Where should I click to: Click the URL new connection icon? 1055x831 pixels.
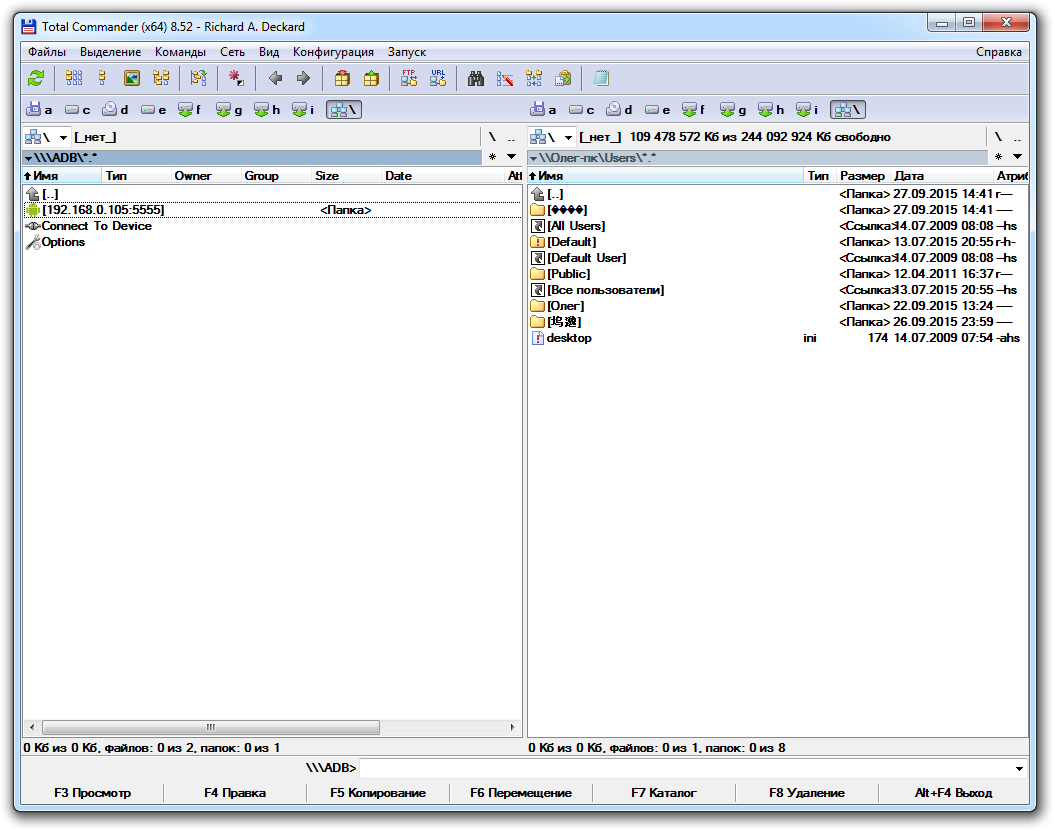[438, 78]
